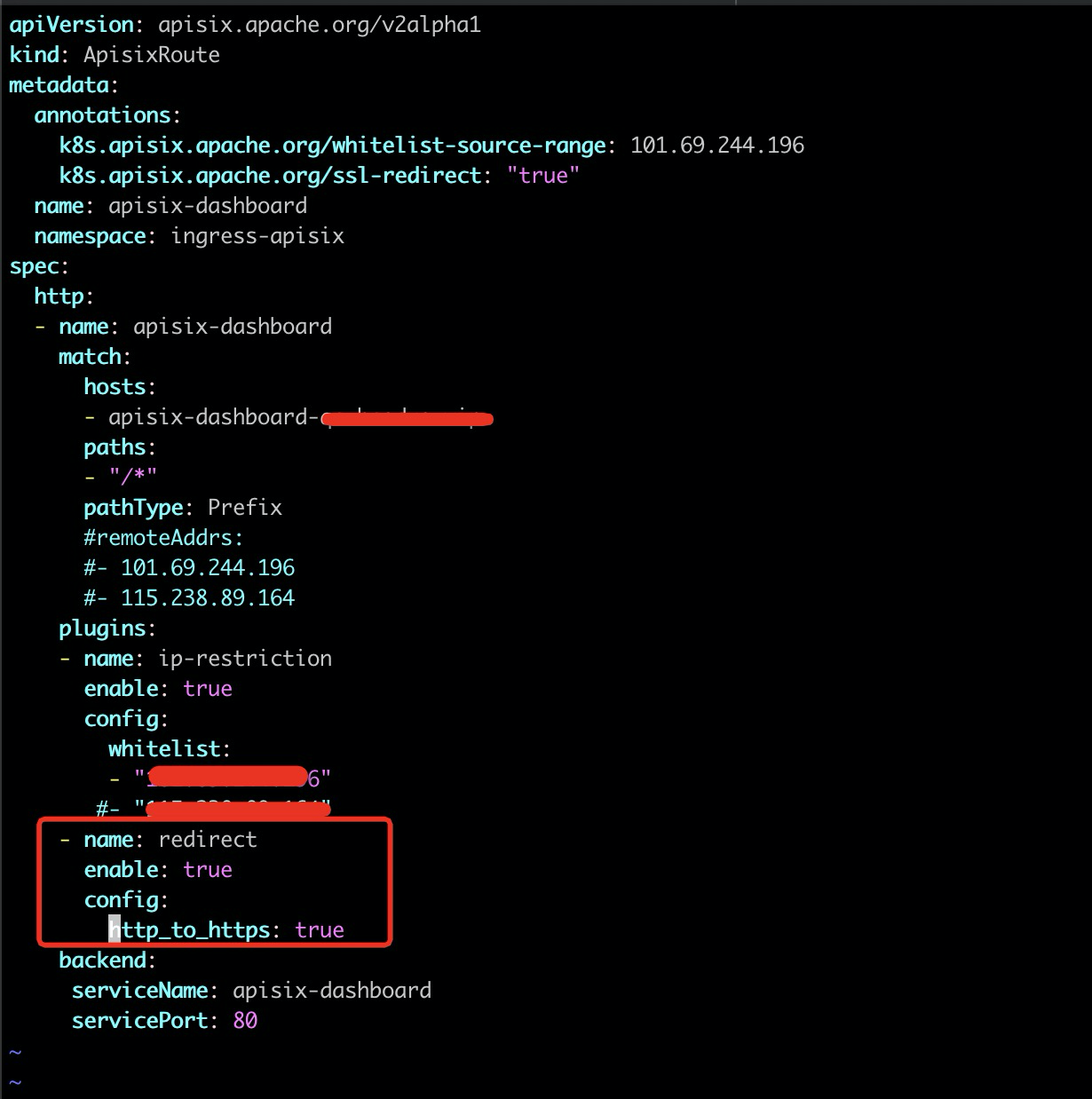The image size is (1092, 1099).
Task: Select the servicePort value 80
Action: pos(245,1021)
